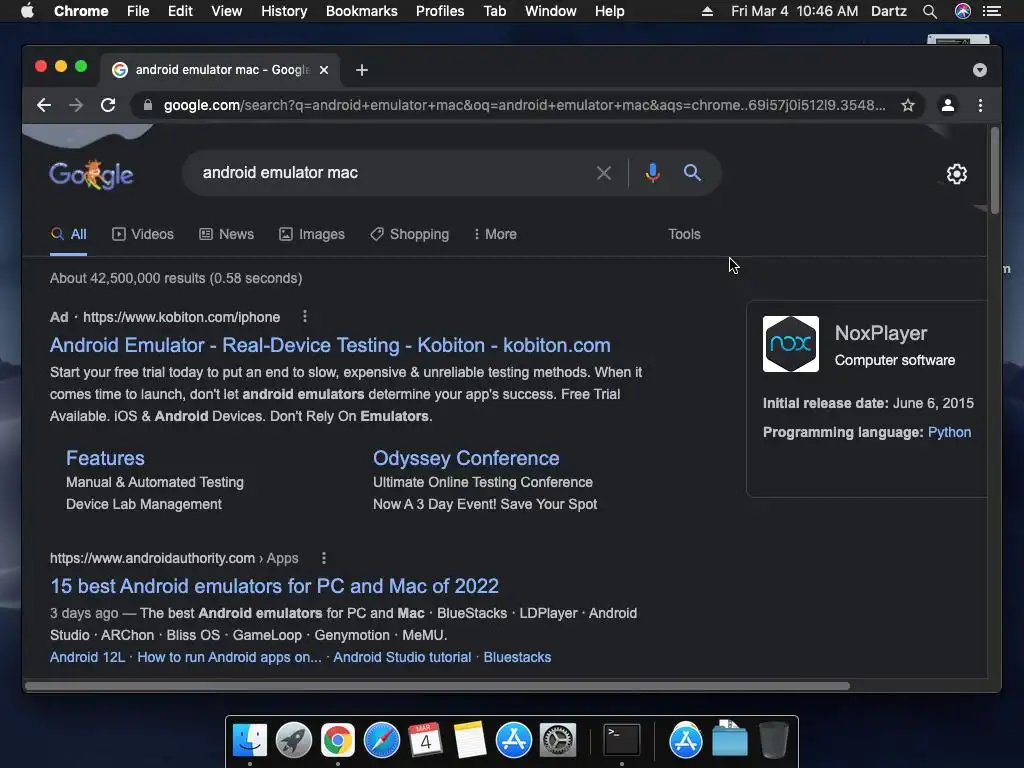Viewport: 1024px width, 768px height.
Task: Open the Kobiton Android Emulator ad link
Action: (x=330, y=345)
